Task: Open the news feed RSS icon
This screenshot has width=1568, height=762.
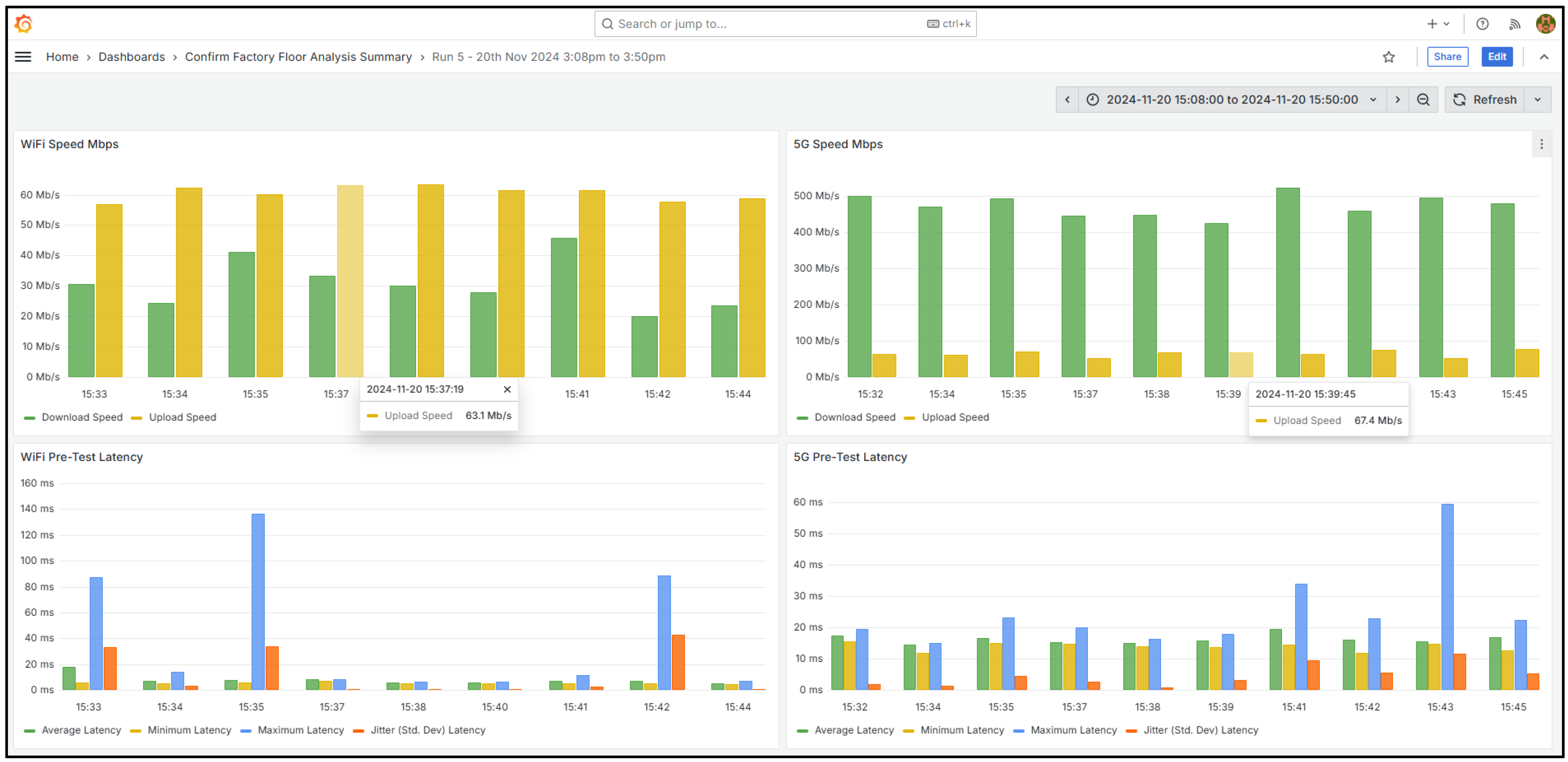Action: (x=1515, y=24)
